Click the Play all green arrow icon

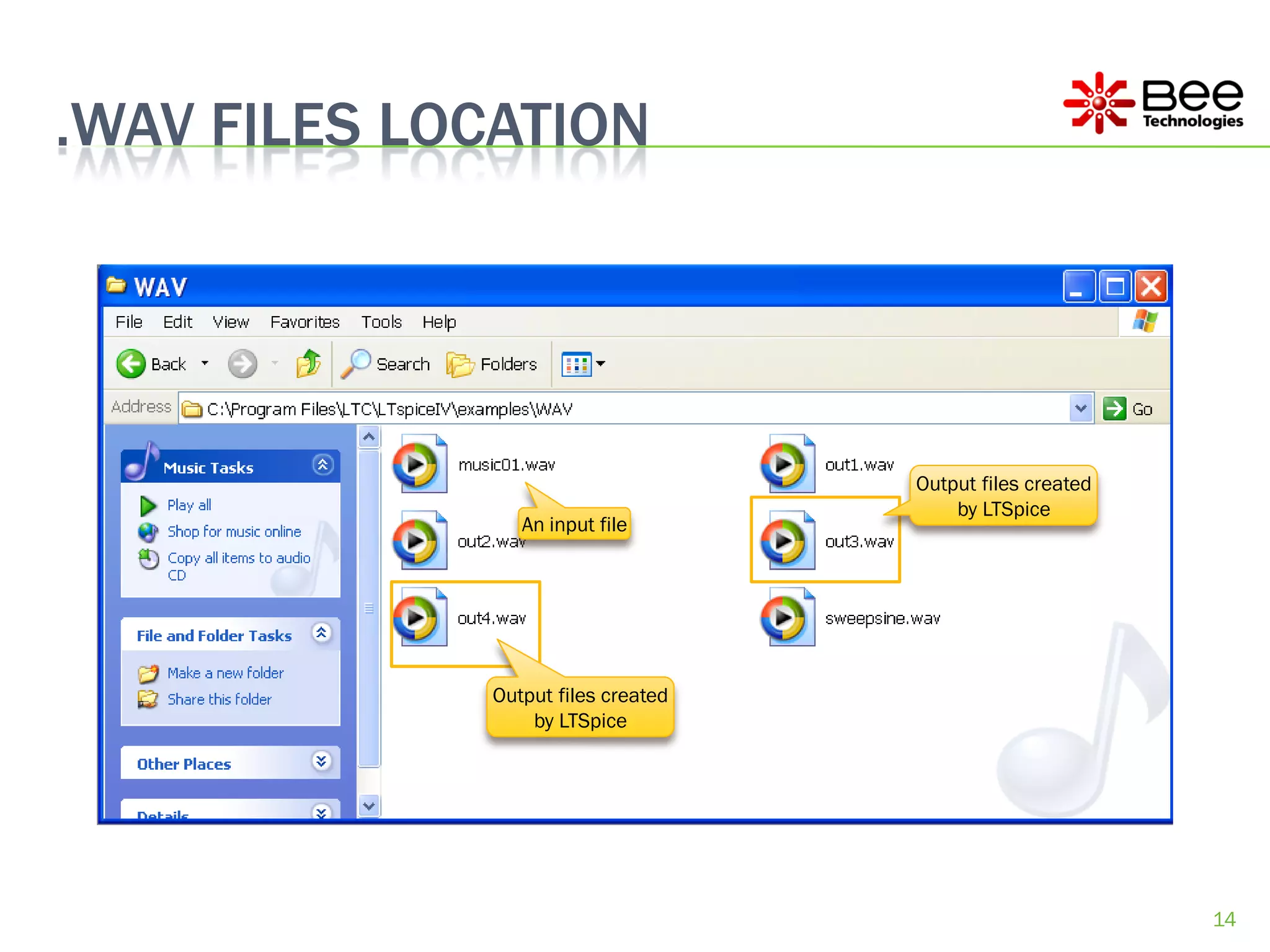pyautogui.click(x=148, y=506)
